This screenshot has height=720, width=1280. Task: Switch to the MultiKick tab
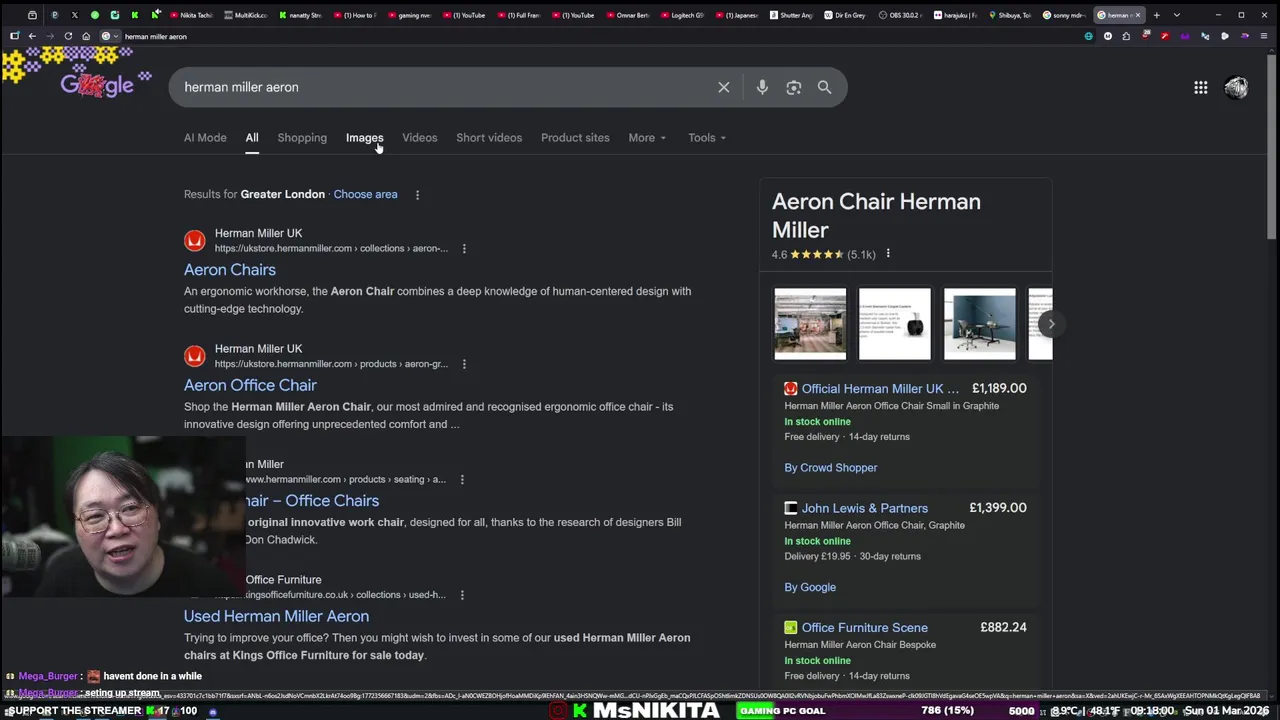pos(245,15)
